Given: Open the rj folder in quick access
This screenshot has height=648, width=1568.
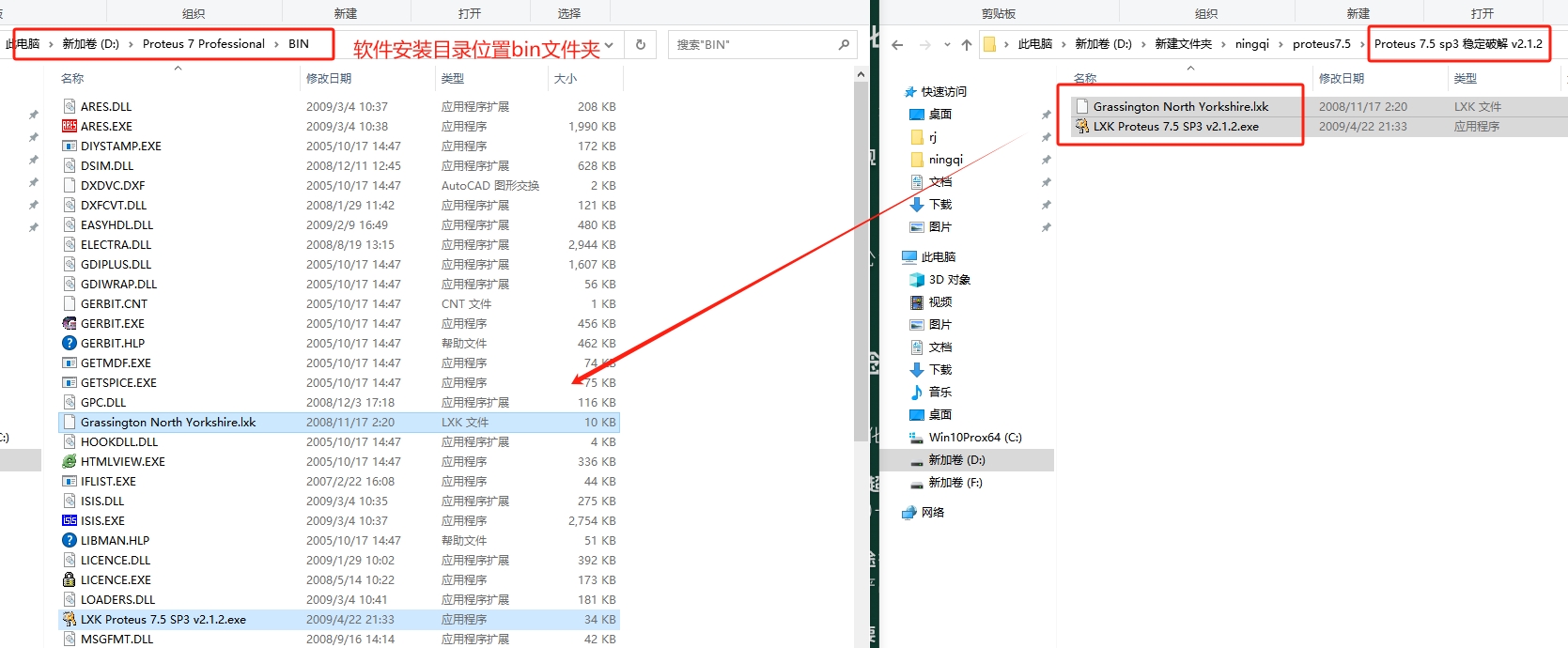Looking at the screenshot, I should click(x=933, y=136).
